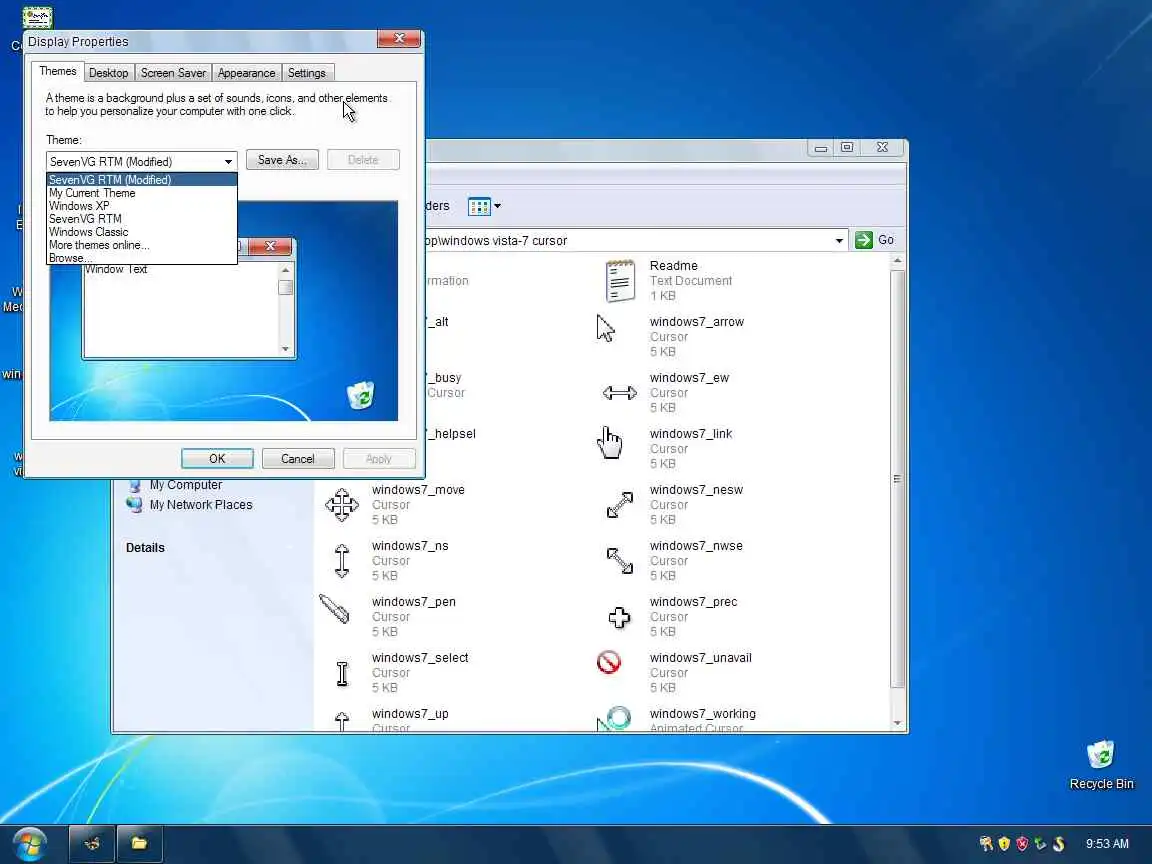Switch to the Settings tab

306,73
